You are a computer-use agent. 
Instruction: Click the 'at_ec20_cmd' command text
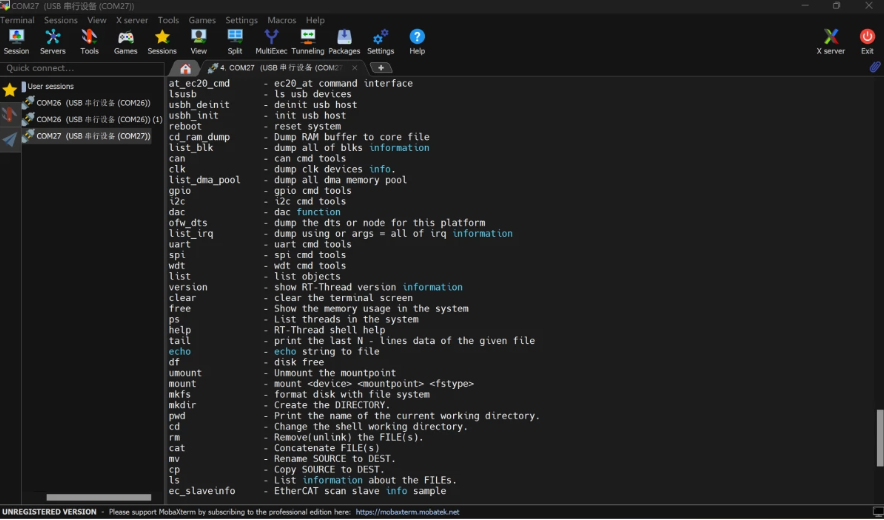(199, 83)
